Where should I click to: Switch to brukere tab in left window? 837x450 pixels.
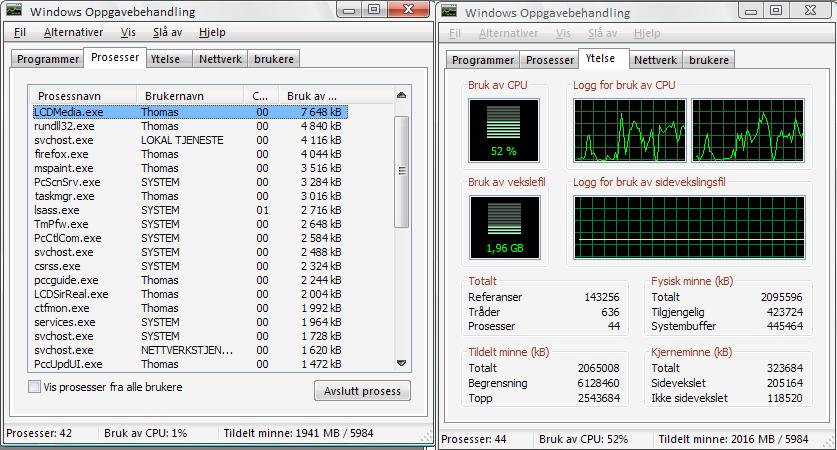[274, 59]
